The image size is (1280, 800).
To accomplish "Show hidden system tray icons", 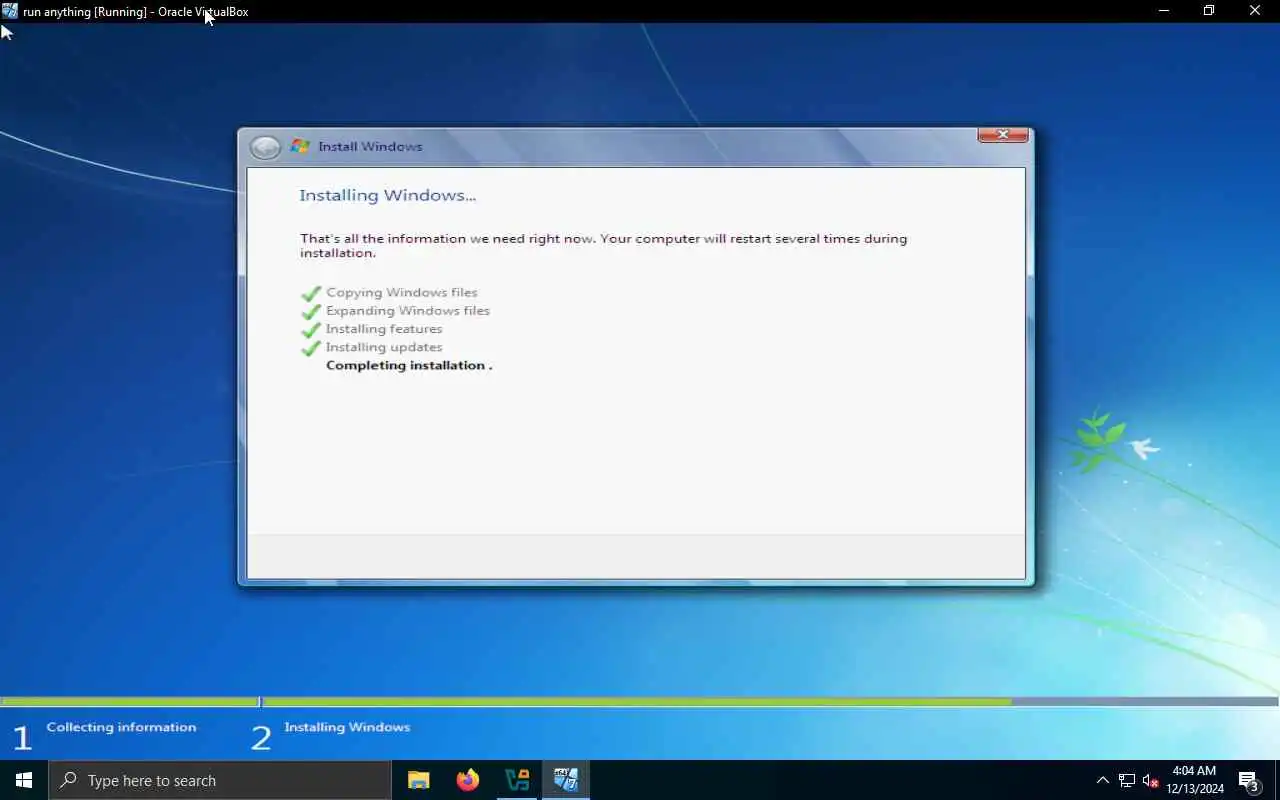I will (x=1102, y=780).
